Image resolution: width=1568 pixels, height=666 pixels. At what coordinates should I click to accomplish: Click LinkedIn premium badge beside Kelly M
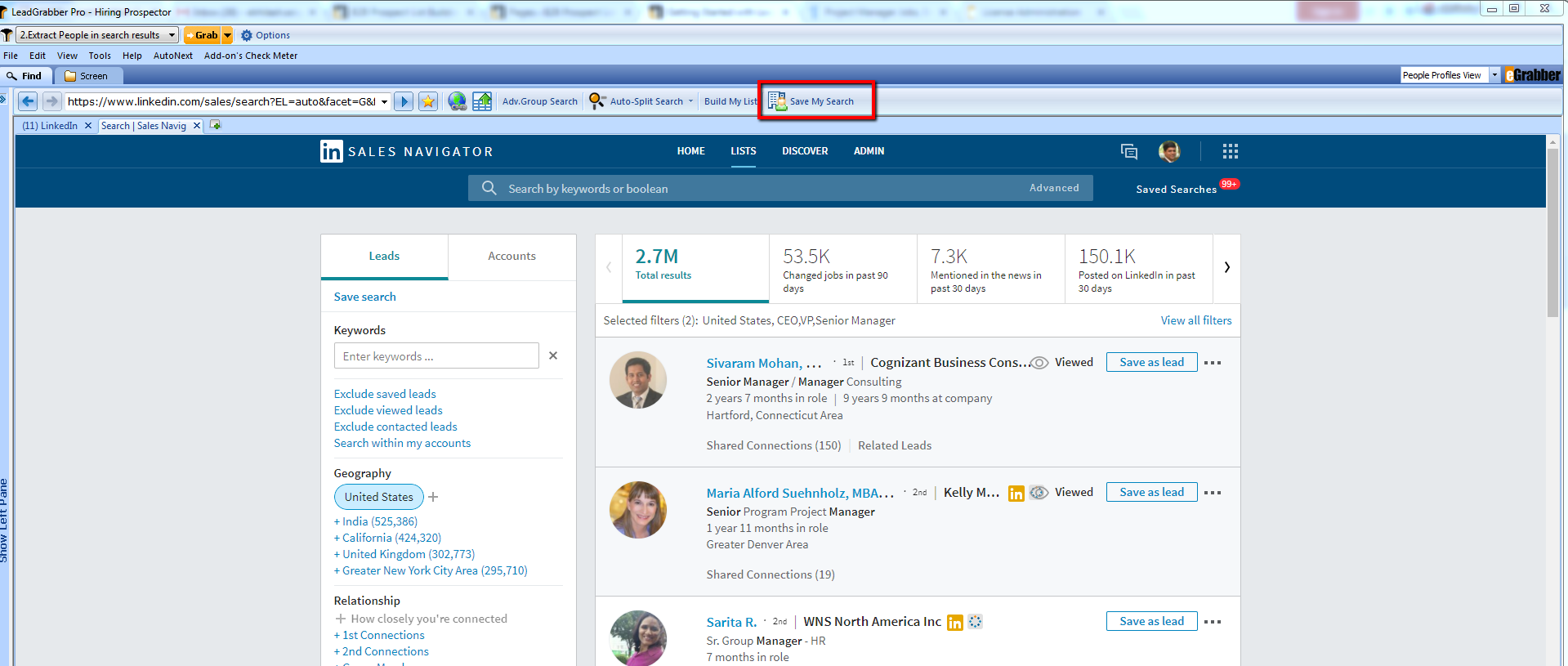click(x=1016, y=493)
